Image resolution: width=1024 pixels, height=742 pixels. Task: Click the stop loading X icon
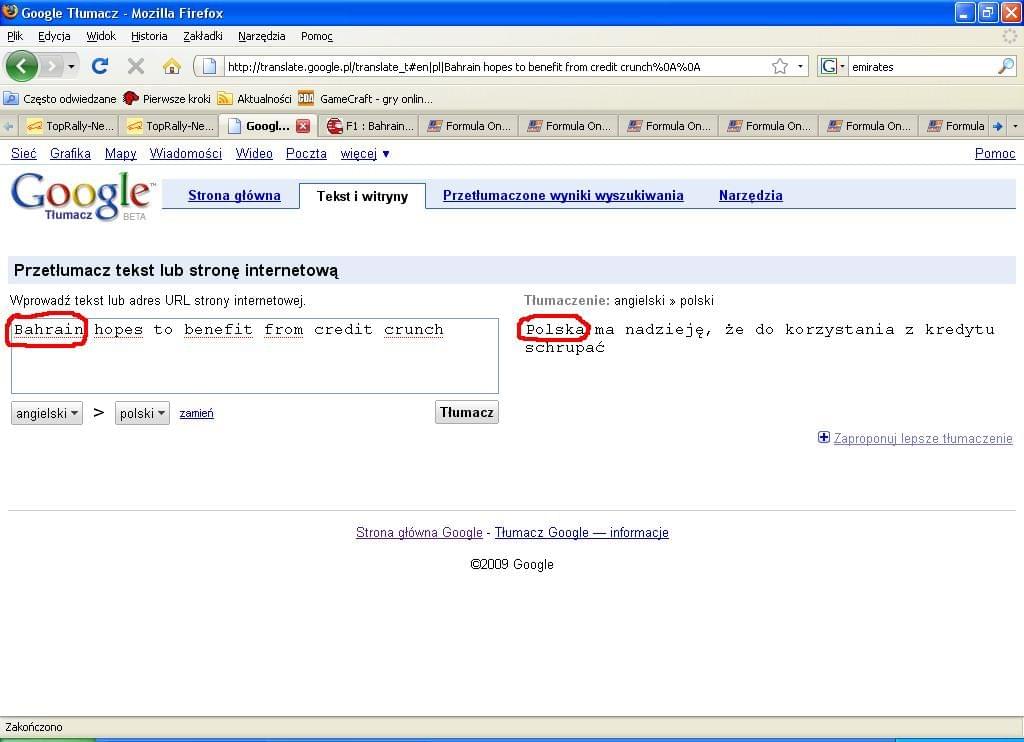tap(136, 66)
